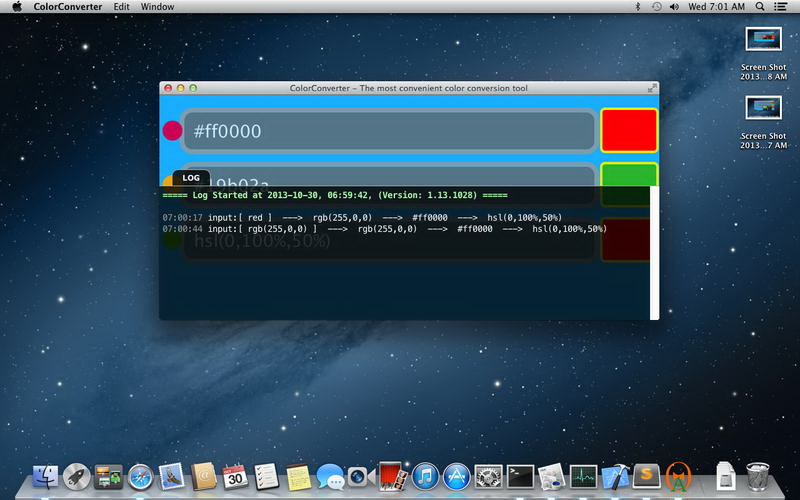
Task: Open the Time Machine menu bar icon
Action: click(656, 7)
